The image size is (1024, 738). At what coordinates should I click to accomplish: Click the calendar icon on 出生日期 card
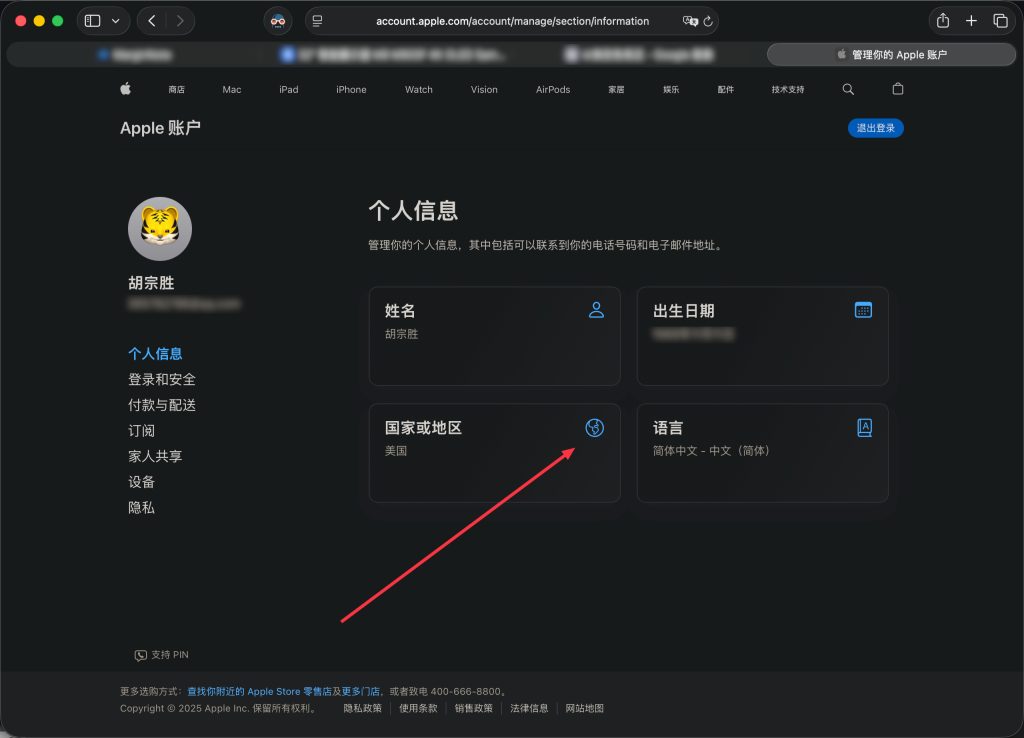863,310
